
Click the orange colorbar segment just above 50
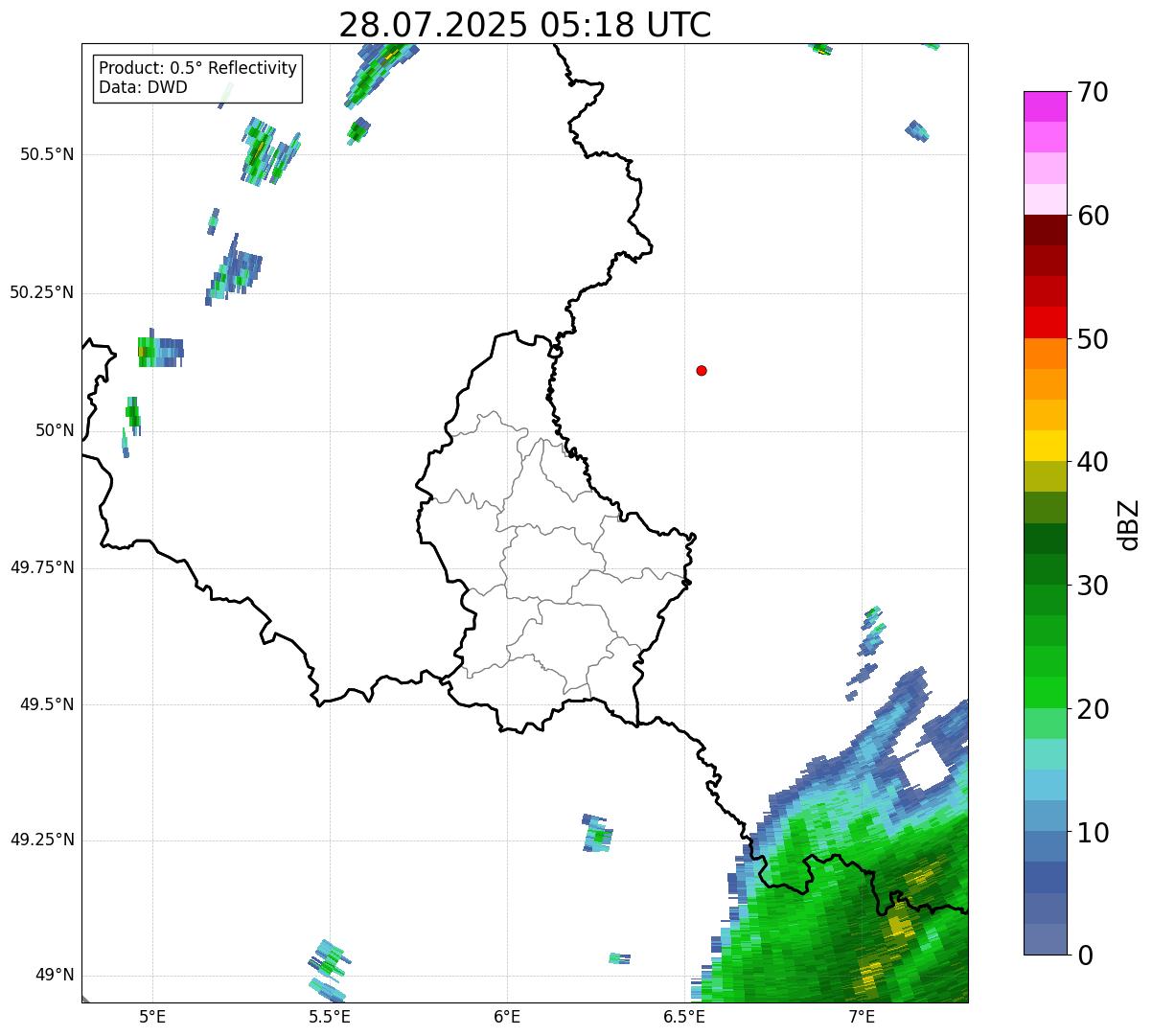coord(1045,354)
